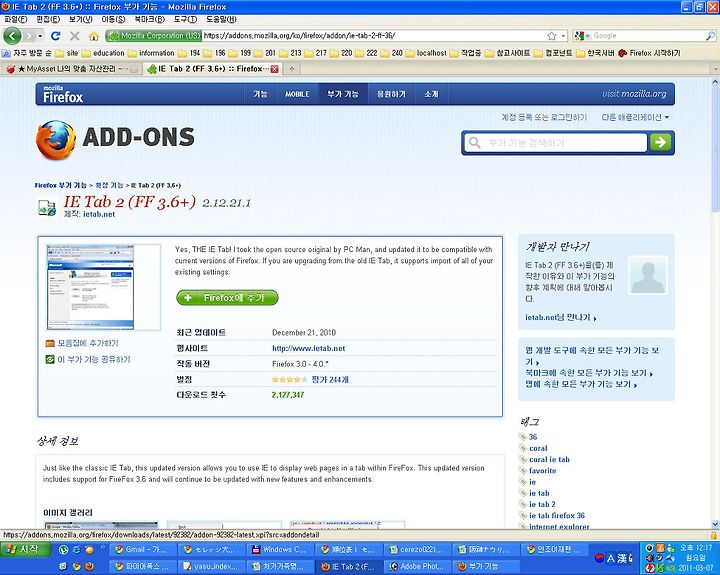
Task: Switch to Adobe Photoshop taskbar window
Action: pos(418,566)
